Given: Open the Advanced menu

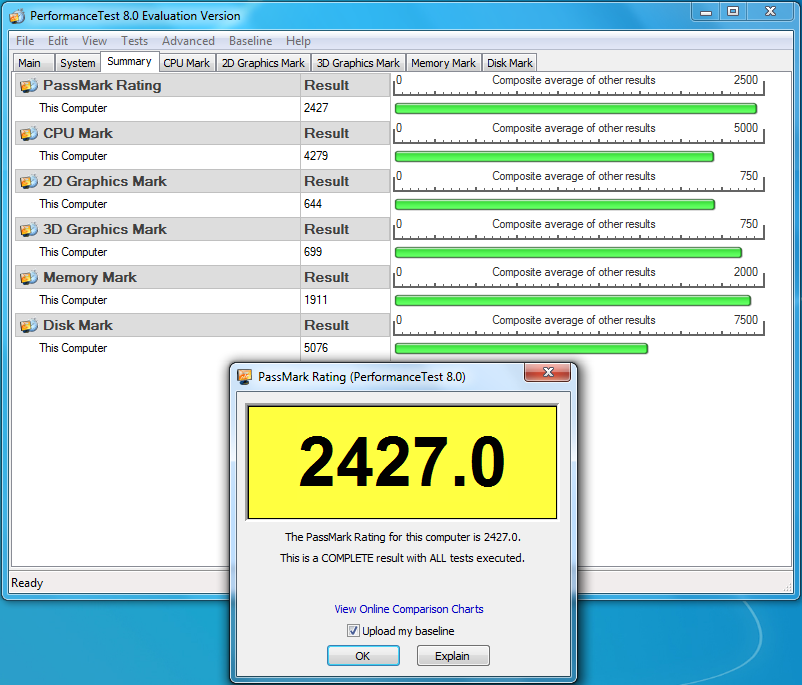Looking at the screenshot, I should click(188, 41).
